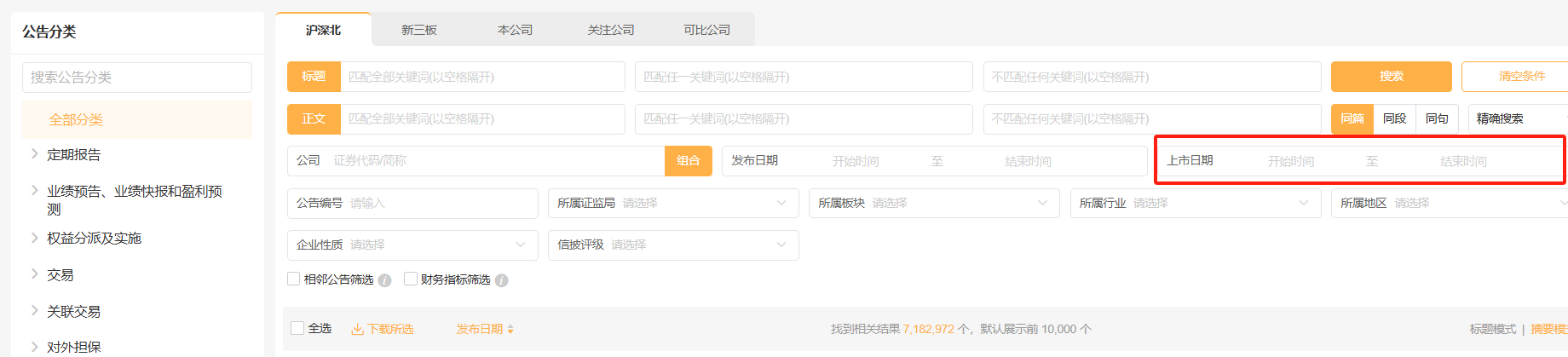Click 发布日期 开始时间 field

(856, 161)
